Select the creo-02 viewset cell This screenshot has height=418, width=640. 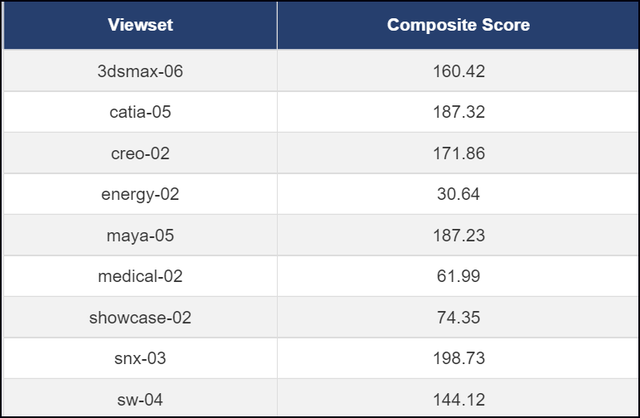(x=140, y=153)
